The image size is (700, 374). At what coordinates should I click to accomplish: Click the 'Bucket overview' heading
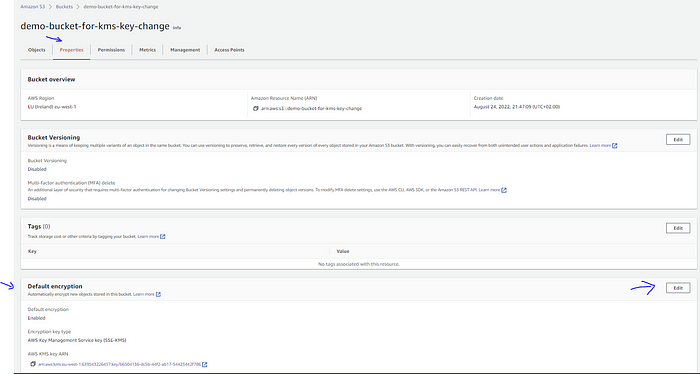51,79
